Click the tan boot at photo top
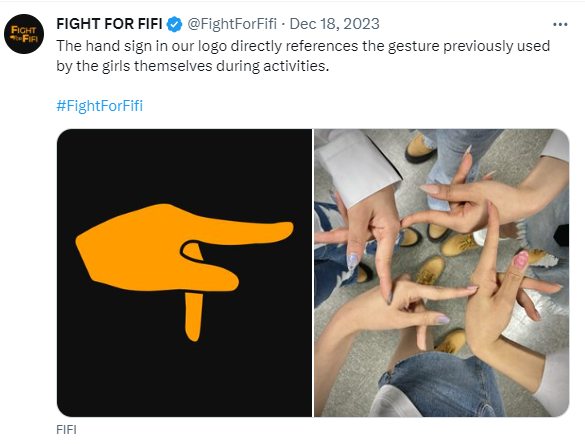The image size is (585, 444). pos(421,148)
